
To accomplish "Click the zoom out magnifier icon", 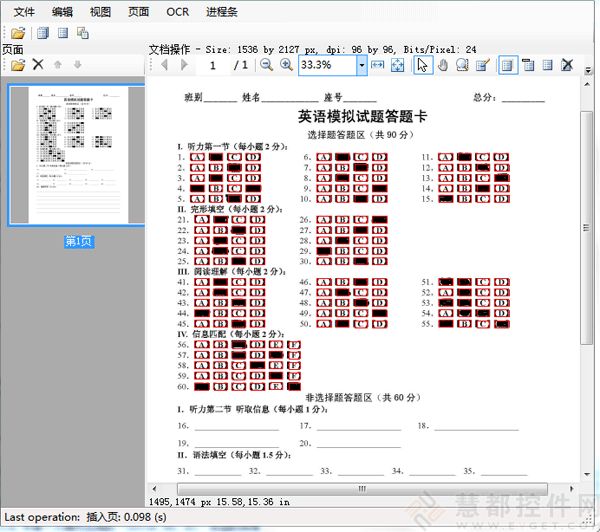I will pos(266,65).
